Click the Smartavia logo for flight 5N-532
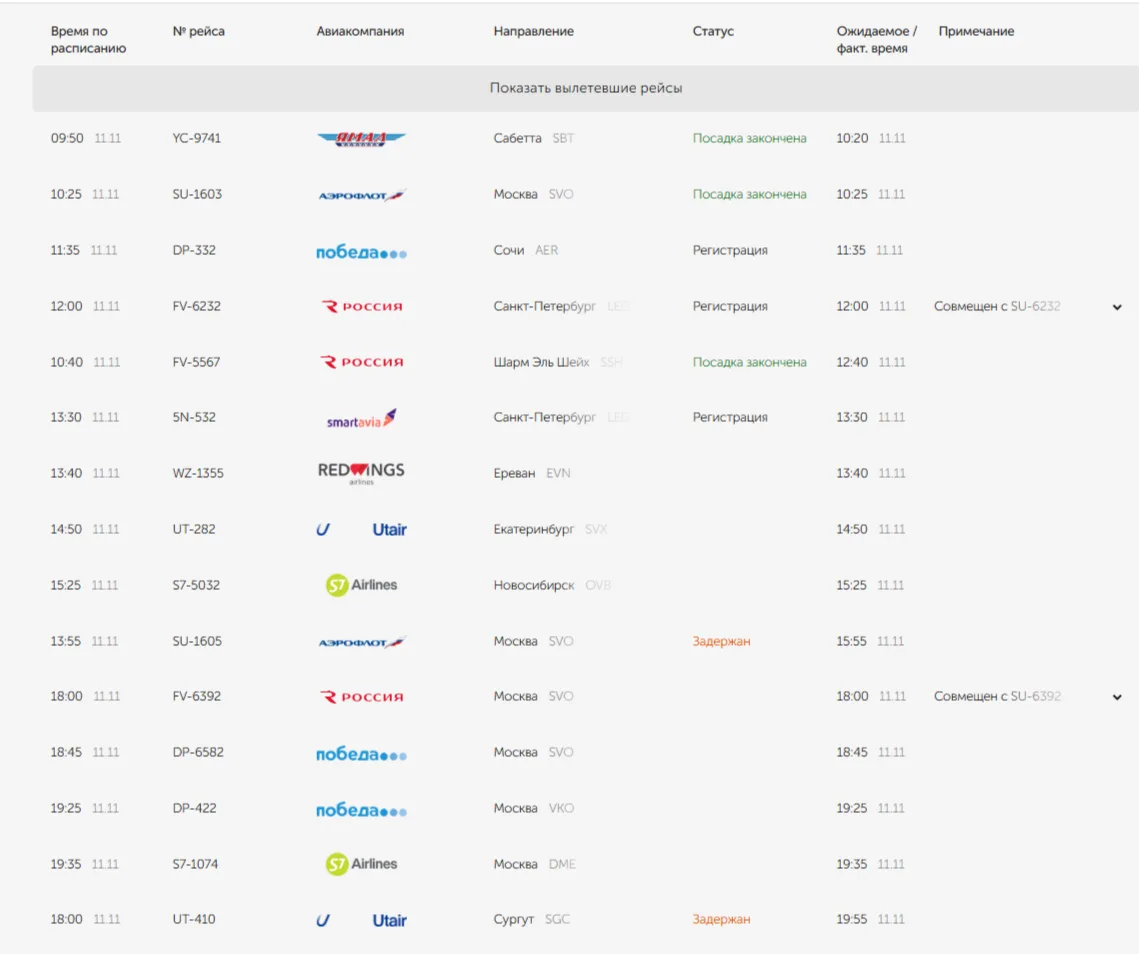The height and width of the screenshot is (954, 1139). 361,419
